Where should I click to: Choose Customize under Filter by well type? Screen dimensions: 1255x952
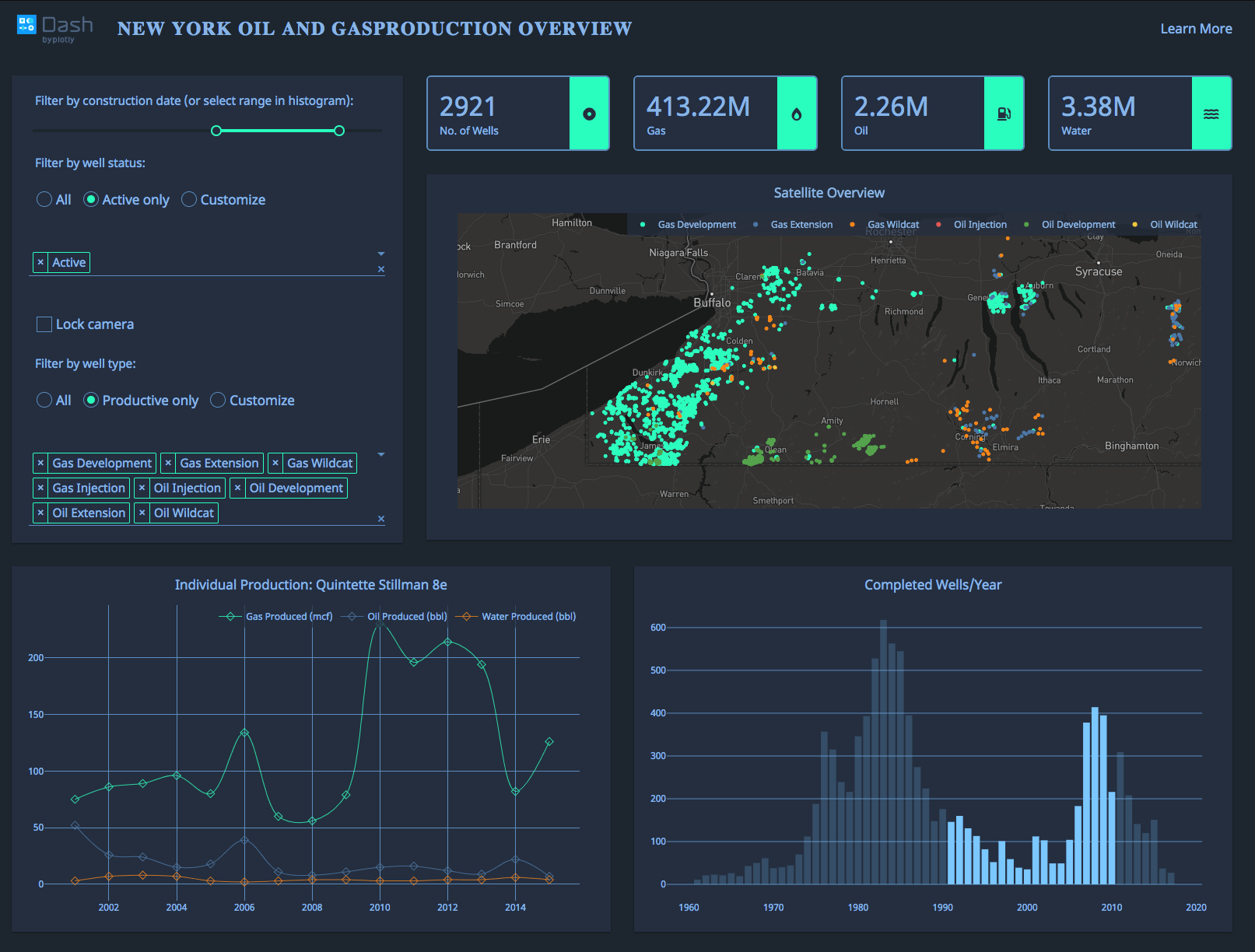click(x=219, y=400)
